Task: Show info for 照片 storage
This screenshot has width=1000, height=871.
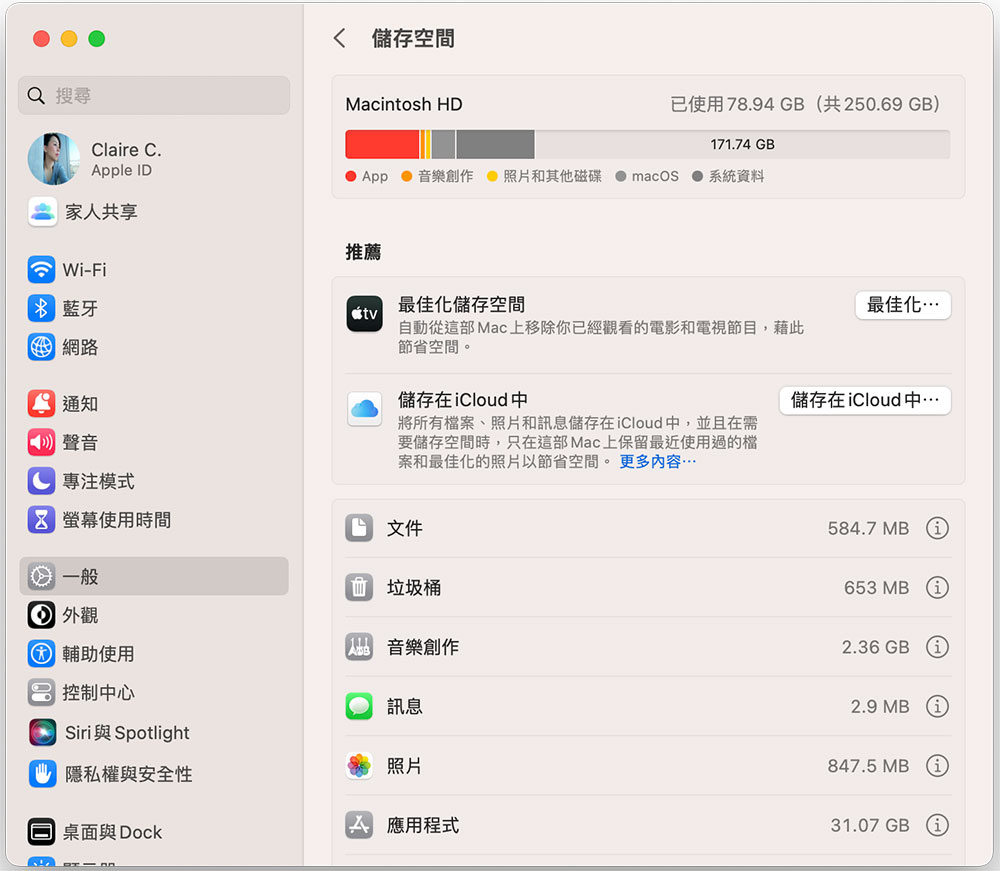Action: (937, 765)
